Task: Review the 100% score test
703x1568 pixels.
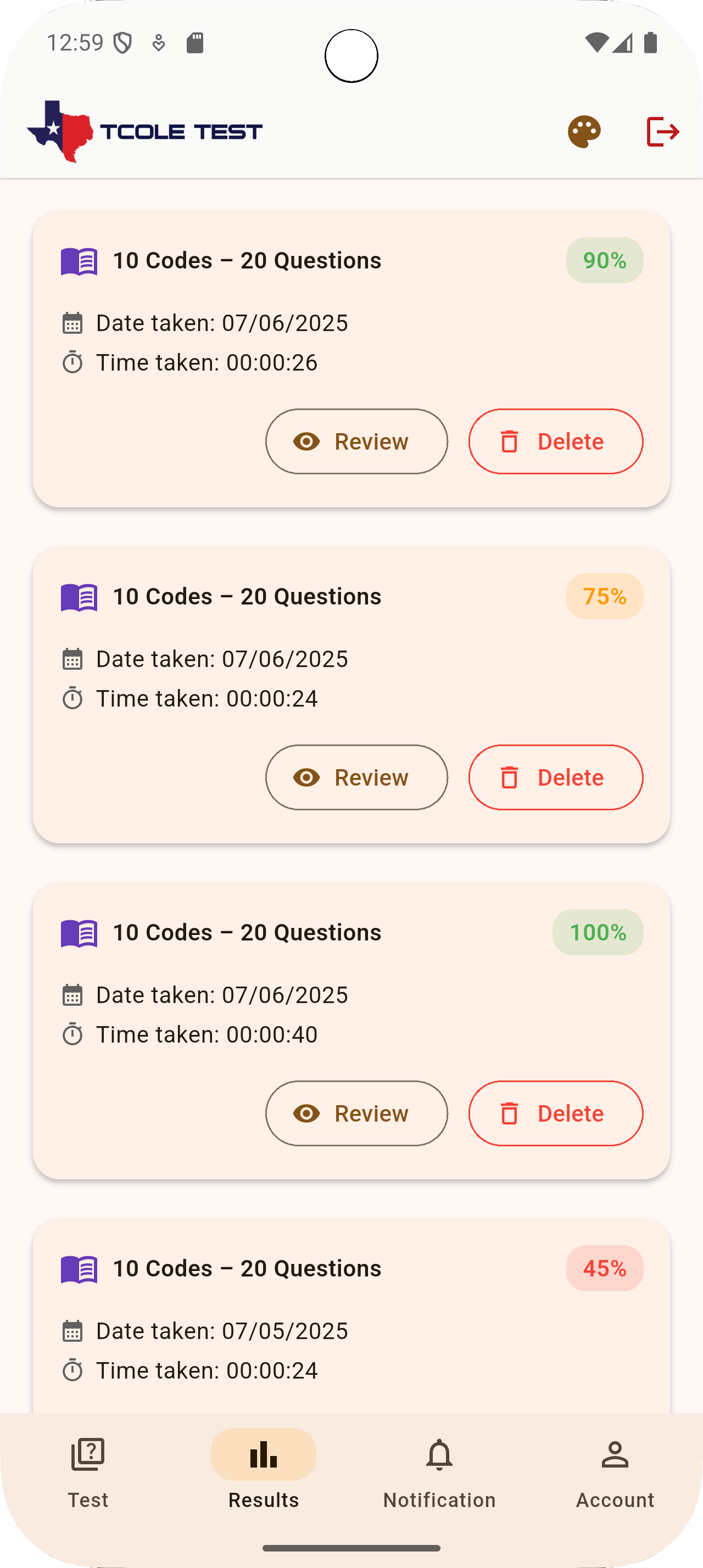Action: pos(356,1113)
